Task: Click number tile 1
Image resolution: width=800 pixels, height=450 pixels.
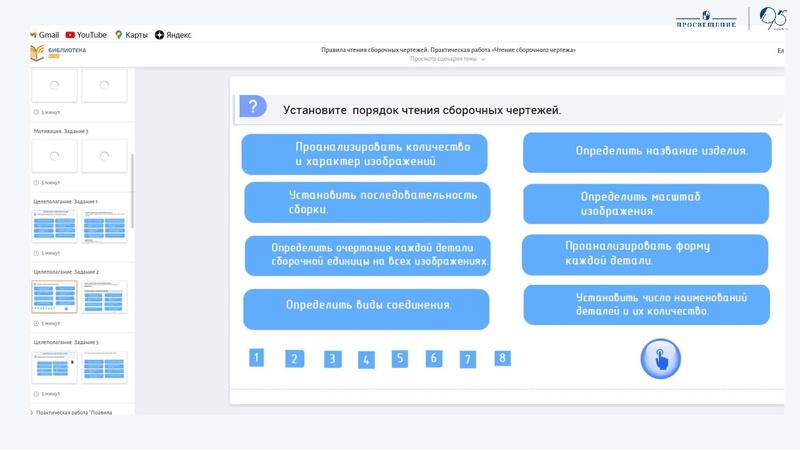Action: [256, 357]
